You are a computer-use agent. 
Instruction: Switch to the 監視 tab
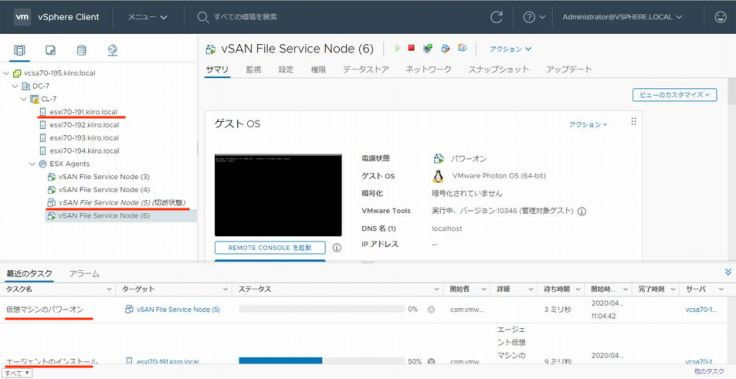(x=253, y=70)
